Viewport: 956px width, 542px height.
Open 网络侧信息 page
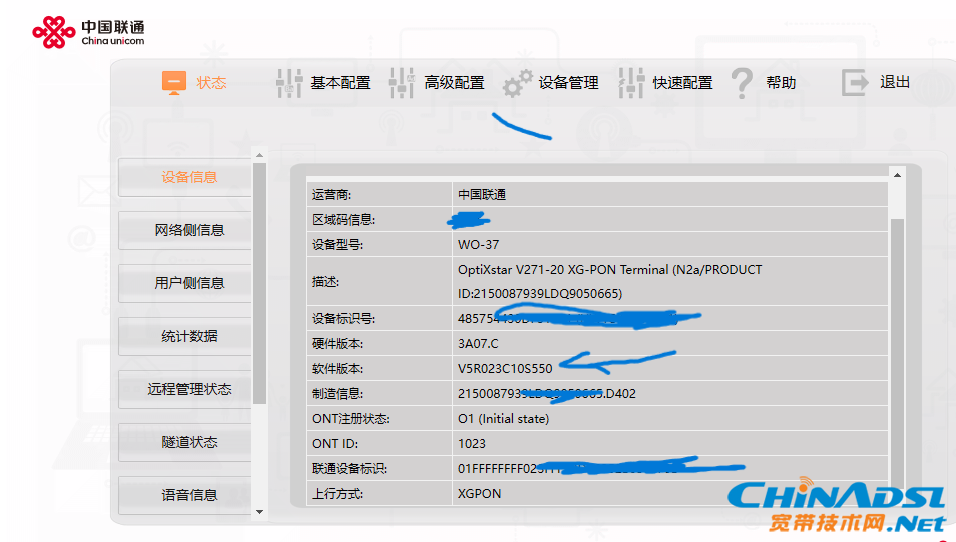[189, 230]
